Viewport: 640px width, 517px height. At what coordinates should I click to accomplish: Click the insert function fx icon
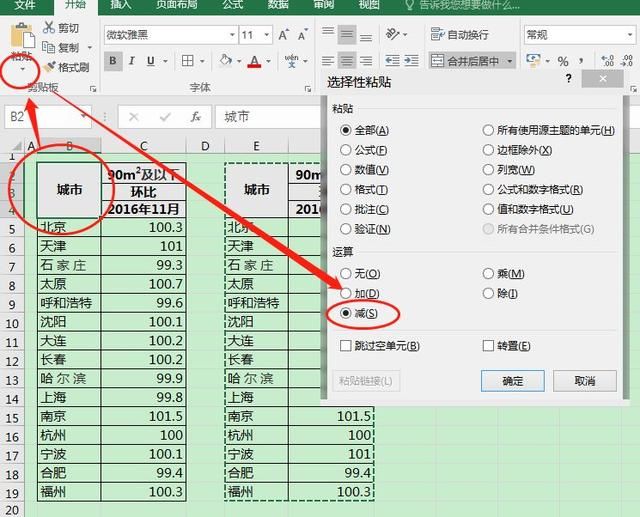point(196,117)
